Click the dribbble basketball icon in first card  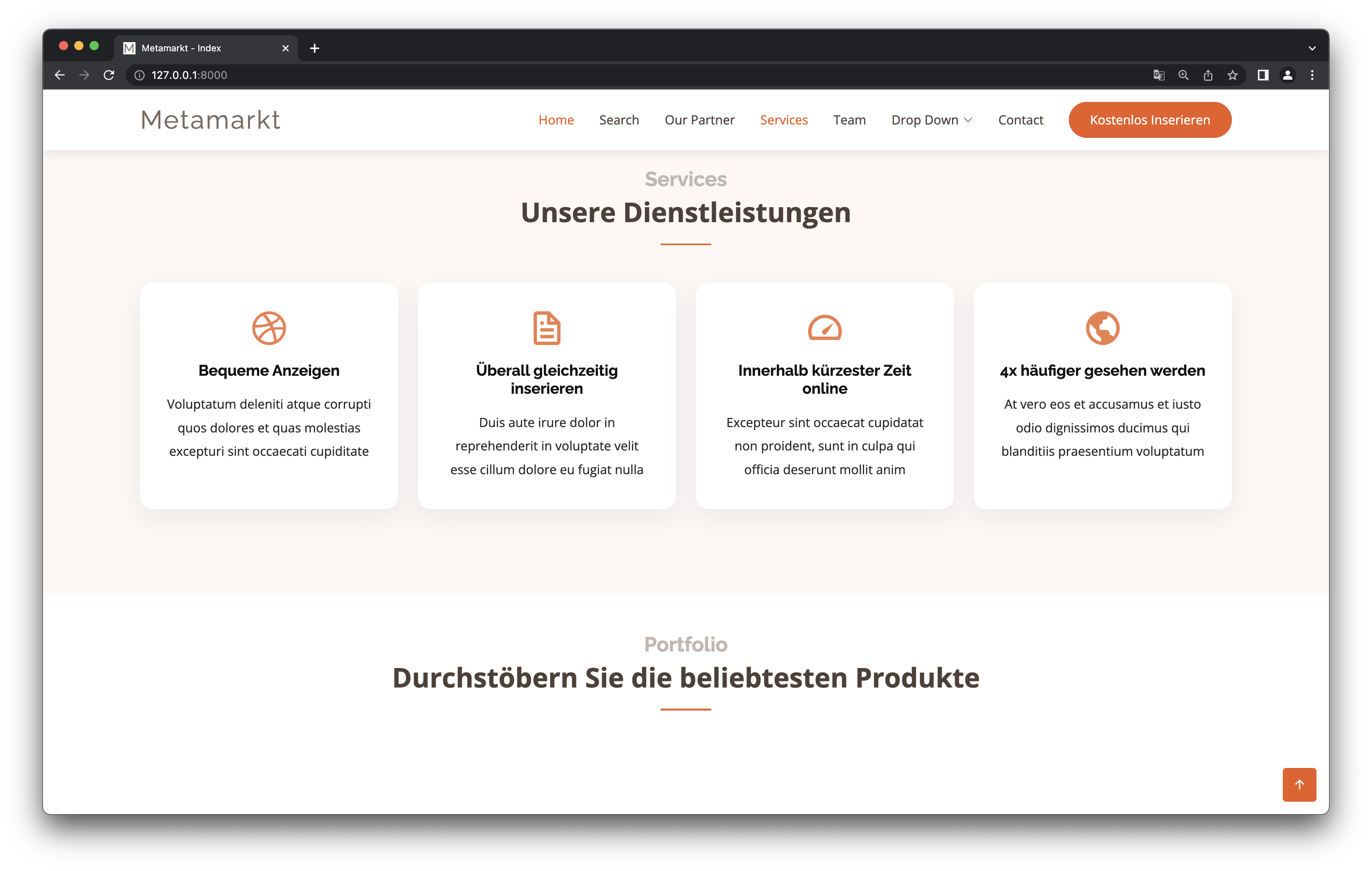click(x=269, y=328)
